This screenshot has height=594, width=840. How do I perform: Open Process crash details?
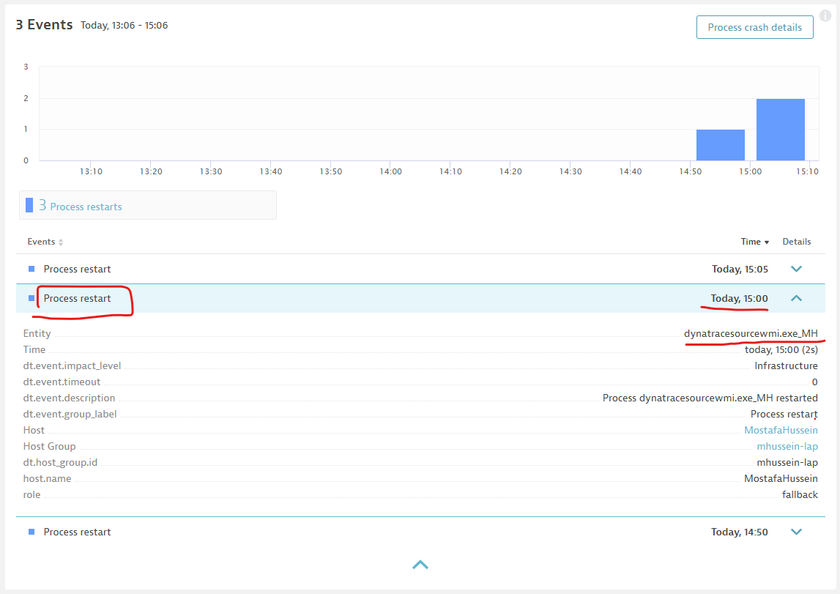[x=754, y=27]
